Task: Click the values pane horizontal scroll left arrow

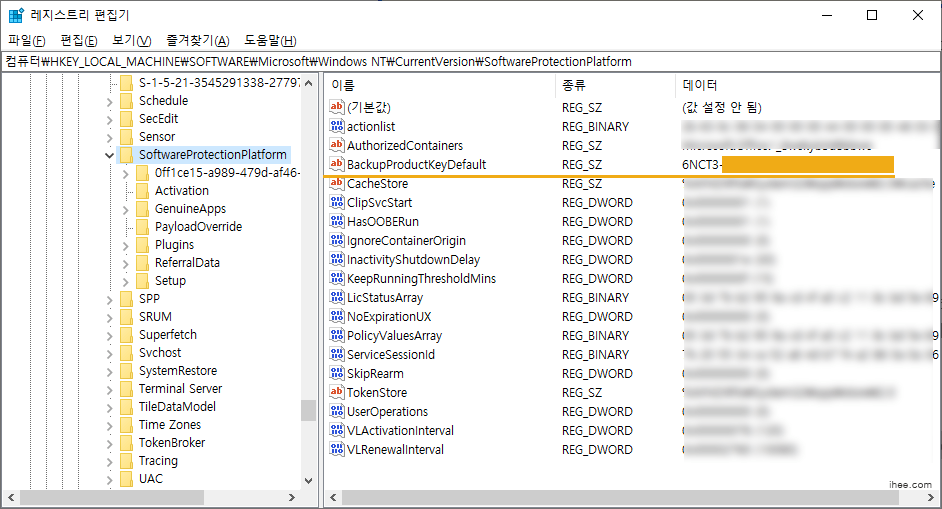Action: pos(333,498)
